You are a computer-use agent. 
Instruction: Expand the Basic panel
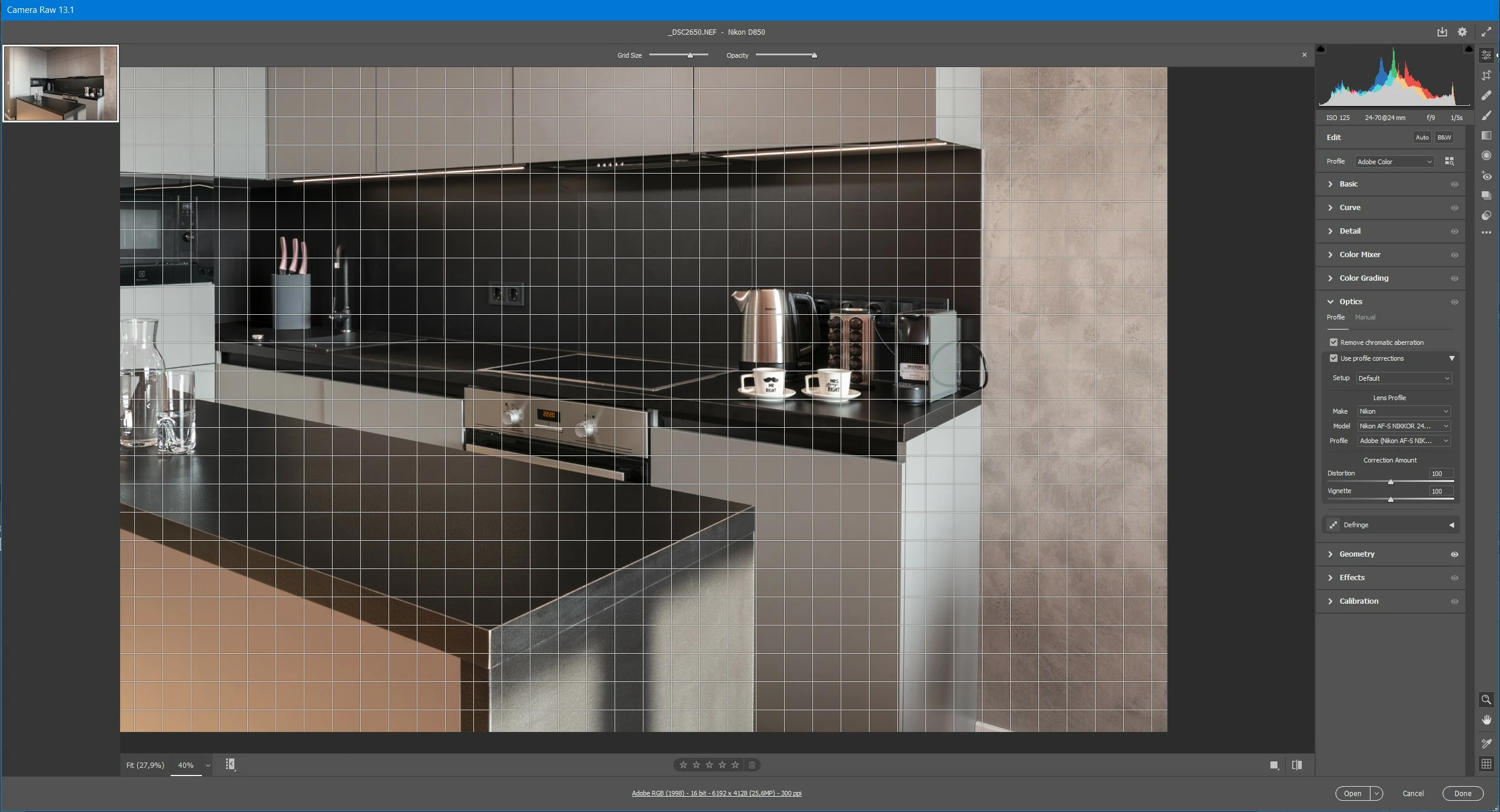(1348, 184)
